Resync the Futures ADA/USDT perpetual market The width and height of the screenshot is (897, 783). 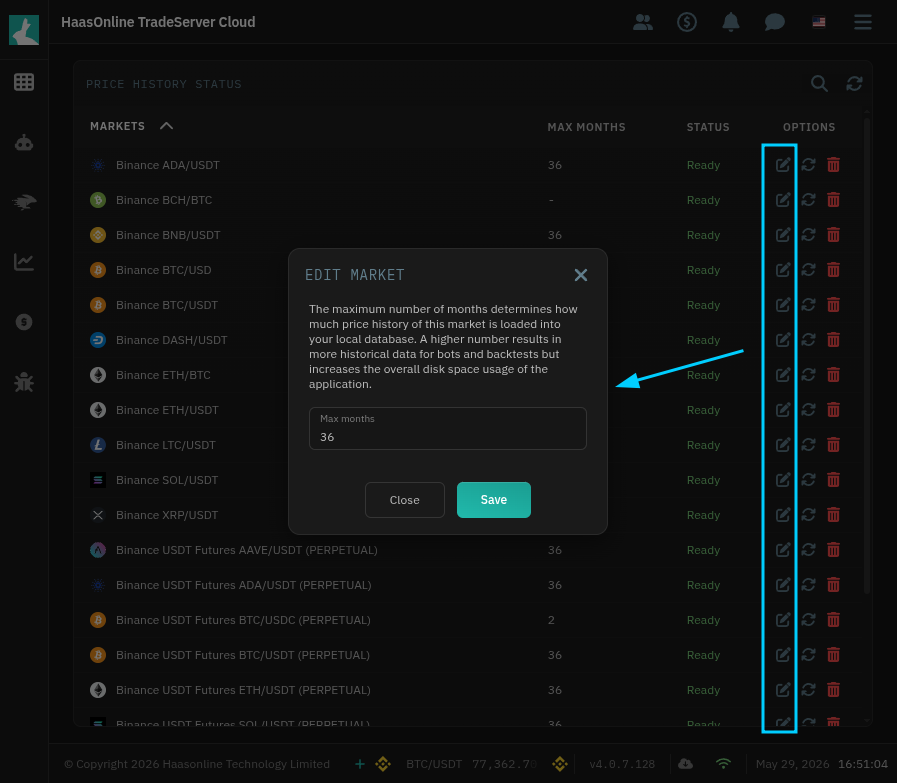tap(808, 585)
